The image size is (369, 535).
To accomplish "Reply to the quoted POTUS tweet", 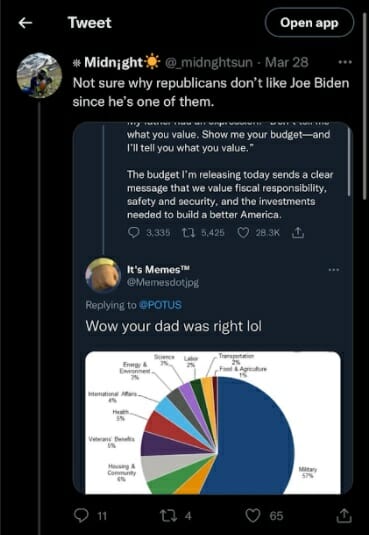I will tap(133, 233).
